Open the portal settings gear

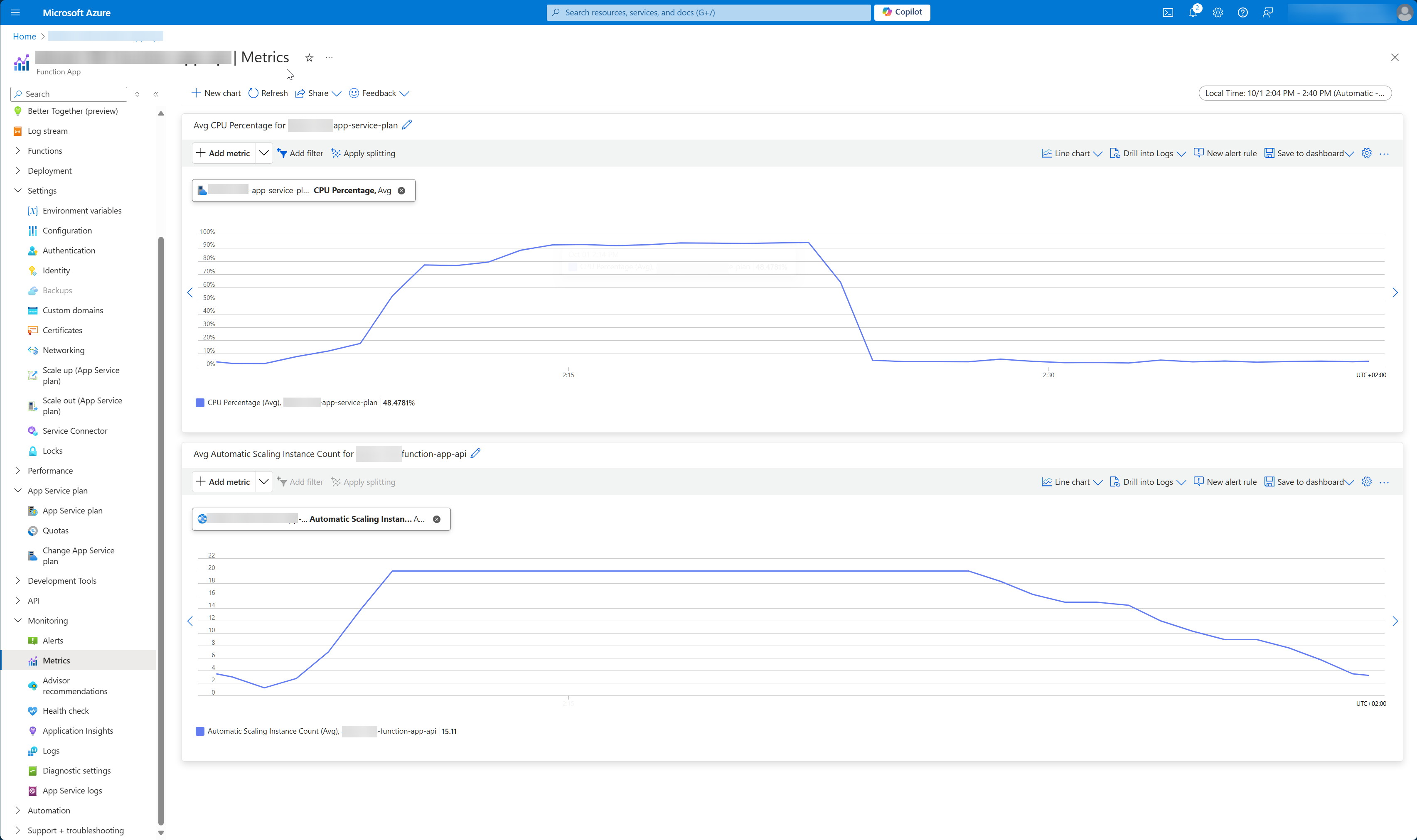click(1218, 12)
